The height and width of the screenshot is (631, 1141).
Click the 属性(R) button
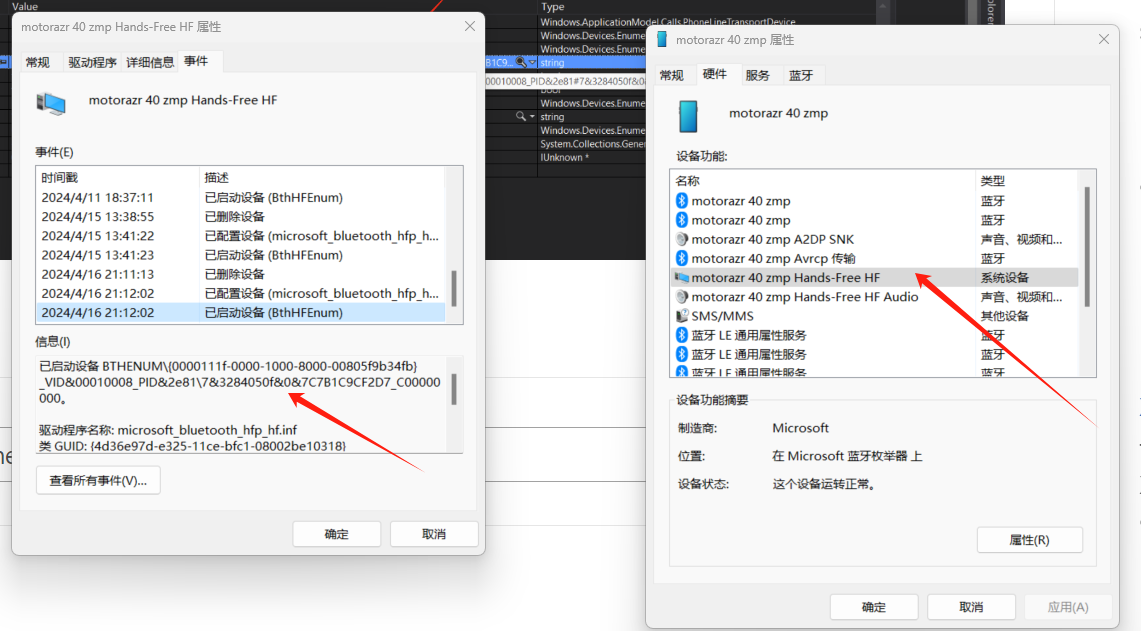point(1030,540)
